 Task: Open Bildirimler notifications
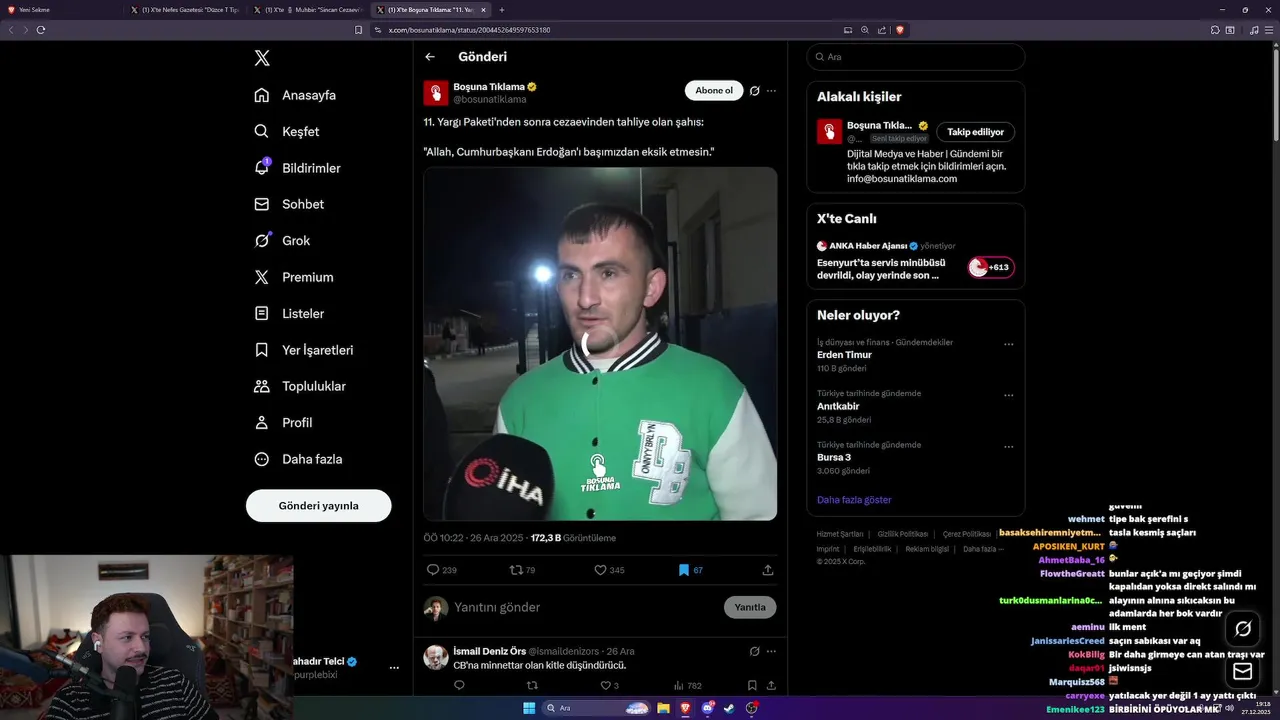pyautogui.click(x=298, y=168)
